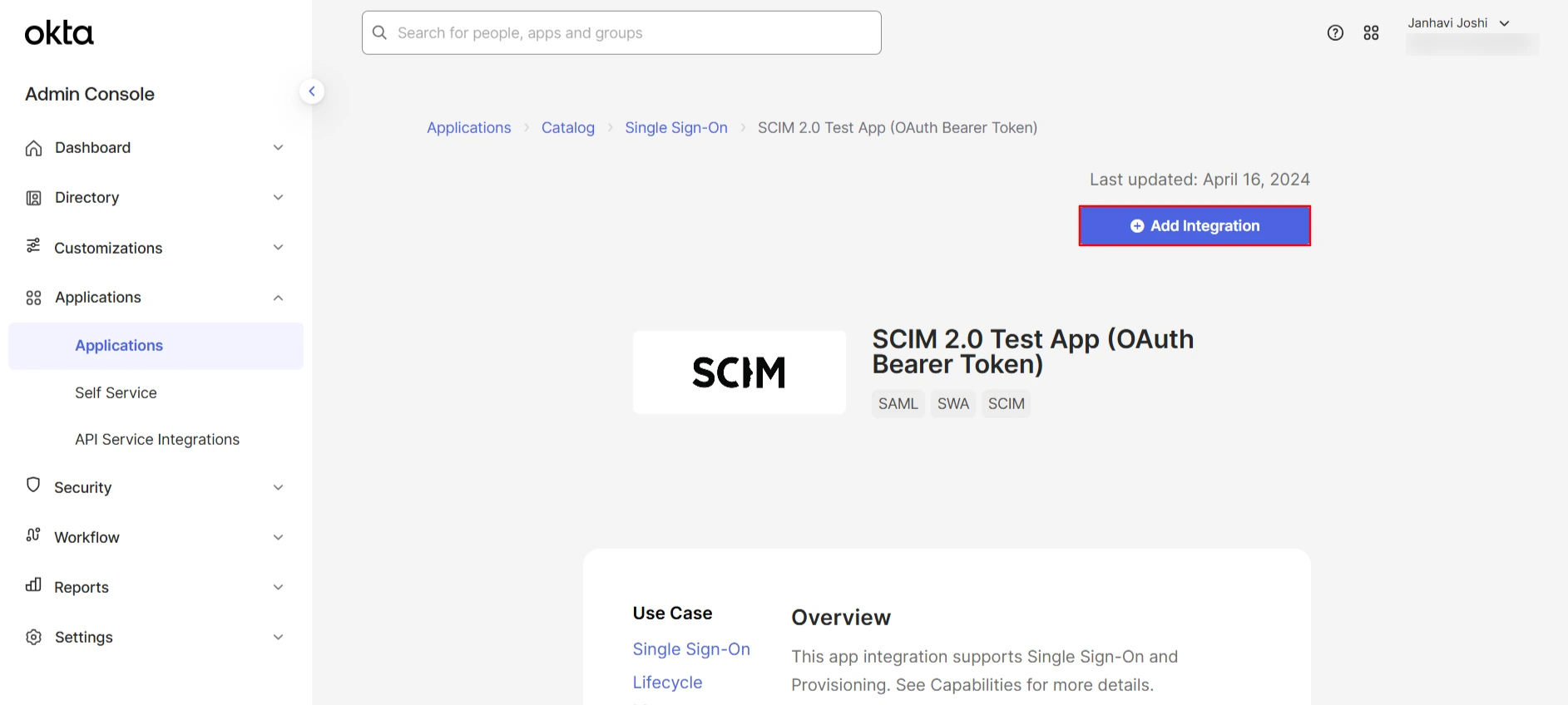1568x705 pixels.
Task: Collapse the Applications chevron
Action: click(x=279, y=298)
